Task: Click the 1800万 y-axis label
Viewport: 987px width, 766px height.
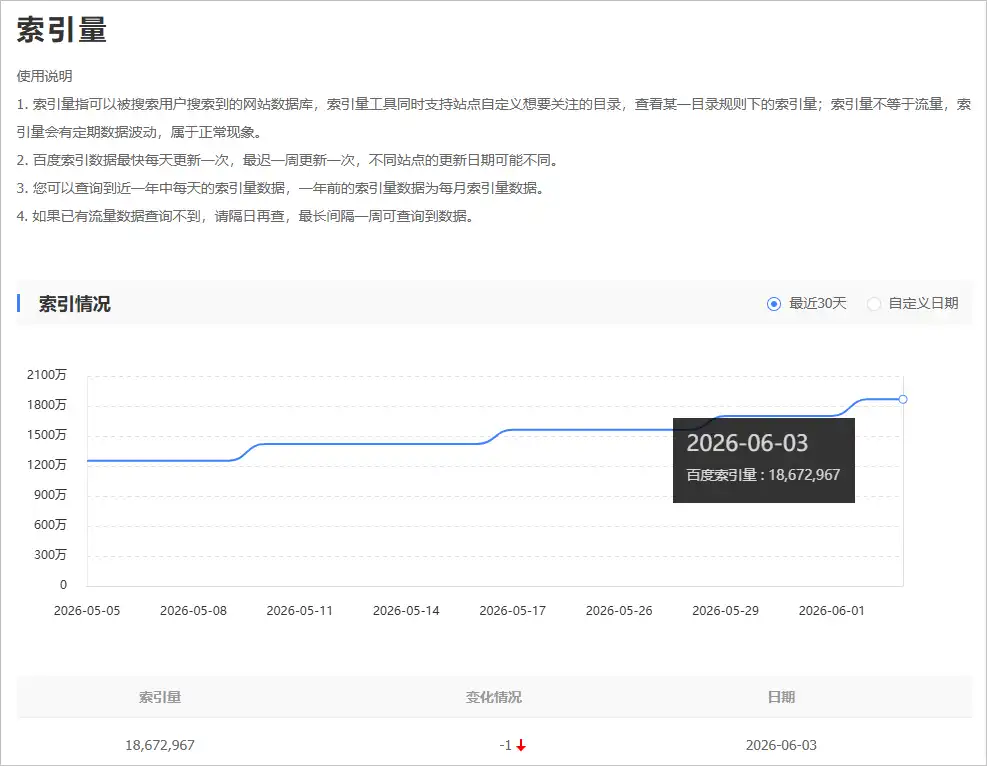Action: (47, 405)
